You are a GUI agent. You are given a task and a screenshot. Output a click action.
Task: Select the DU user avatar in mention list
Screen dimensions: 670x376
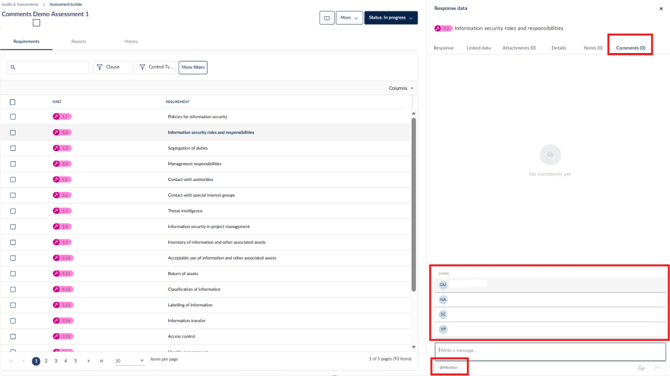(443, 285)
